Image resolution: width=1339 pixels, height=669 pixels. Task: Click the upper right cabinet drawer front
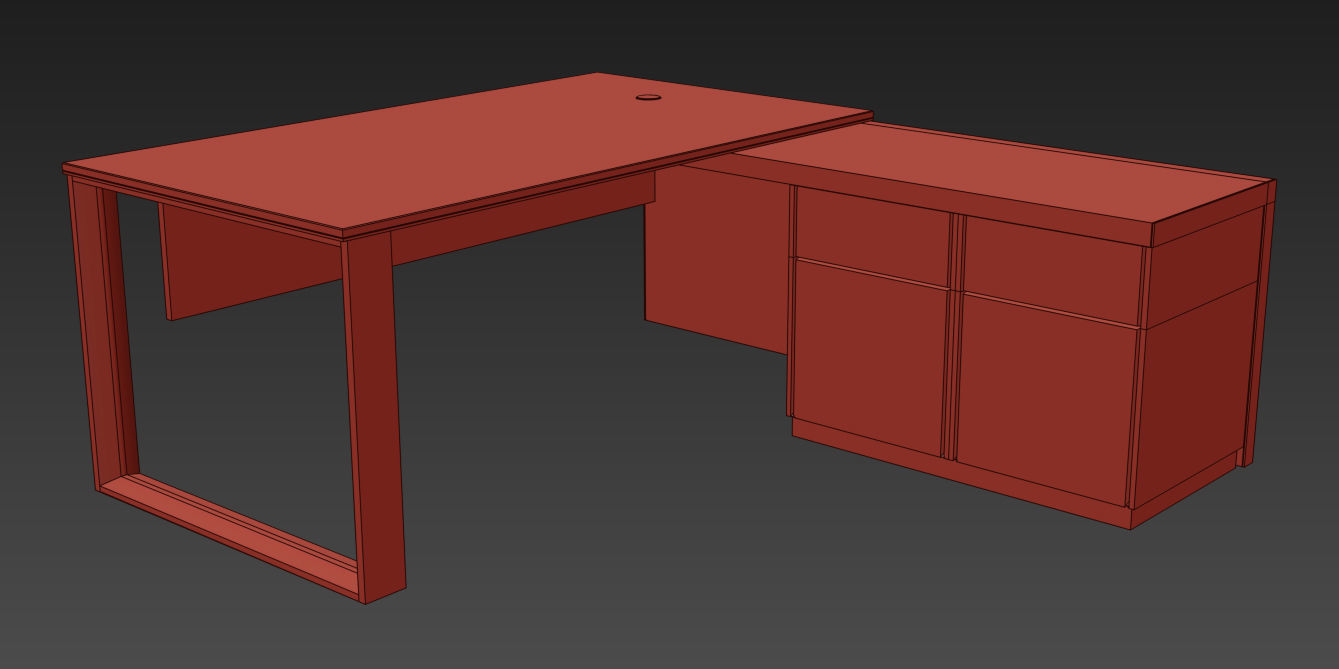(1053, 270)
